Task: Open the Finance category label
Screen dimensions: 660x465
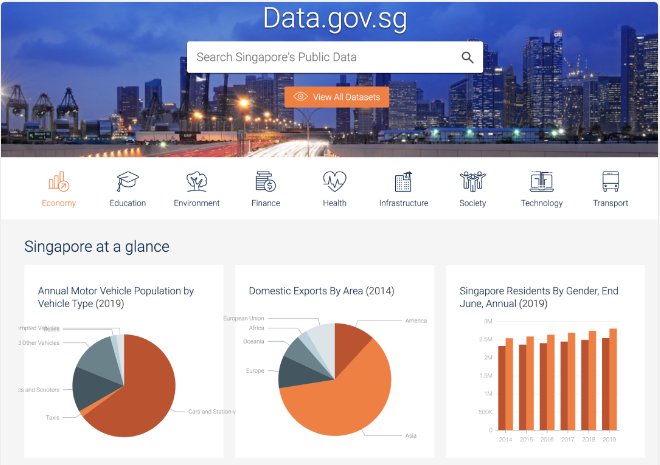Action: [x=266, y=203]
